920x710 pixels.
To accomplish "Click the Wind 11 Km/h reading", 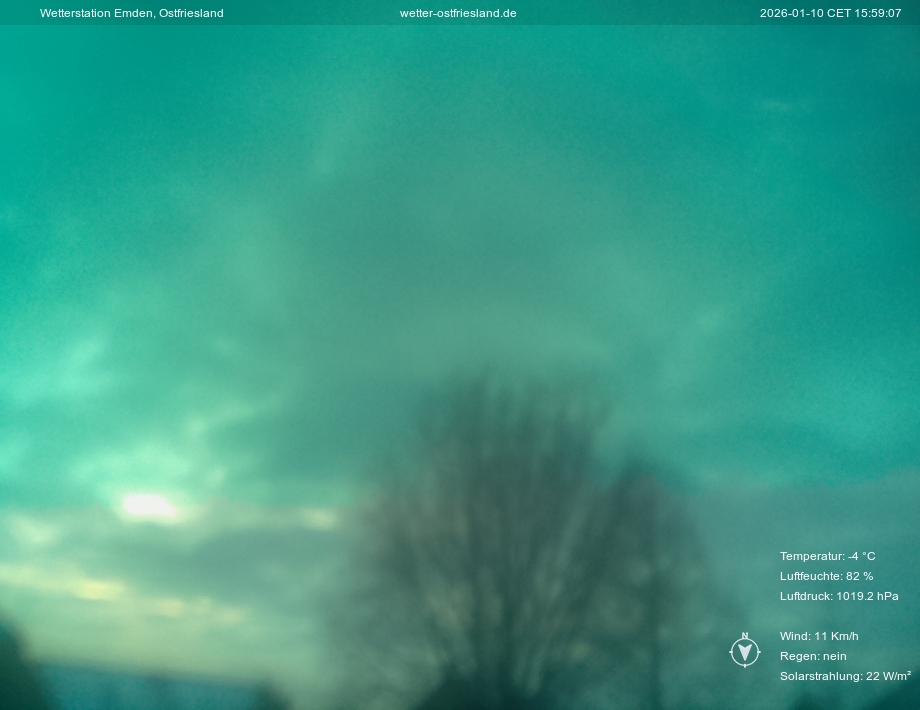I will [819, 636].
